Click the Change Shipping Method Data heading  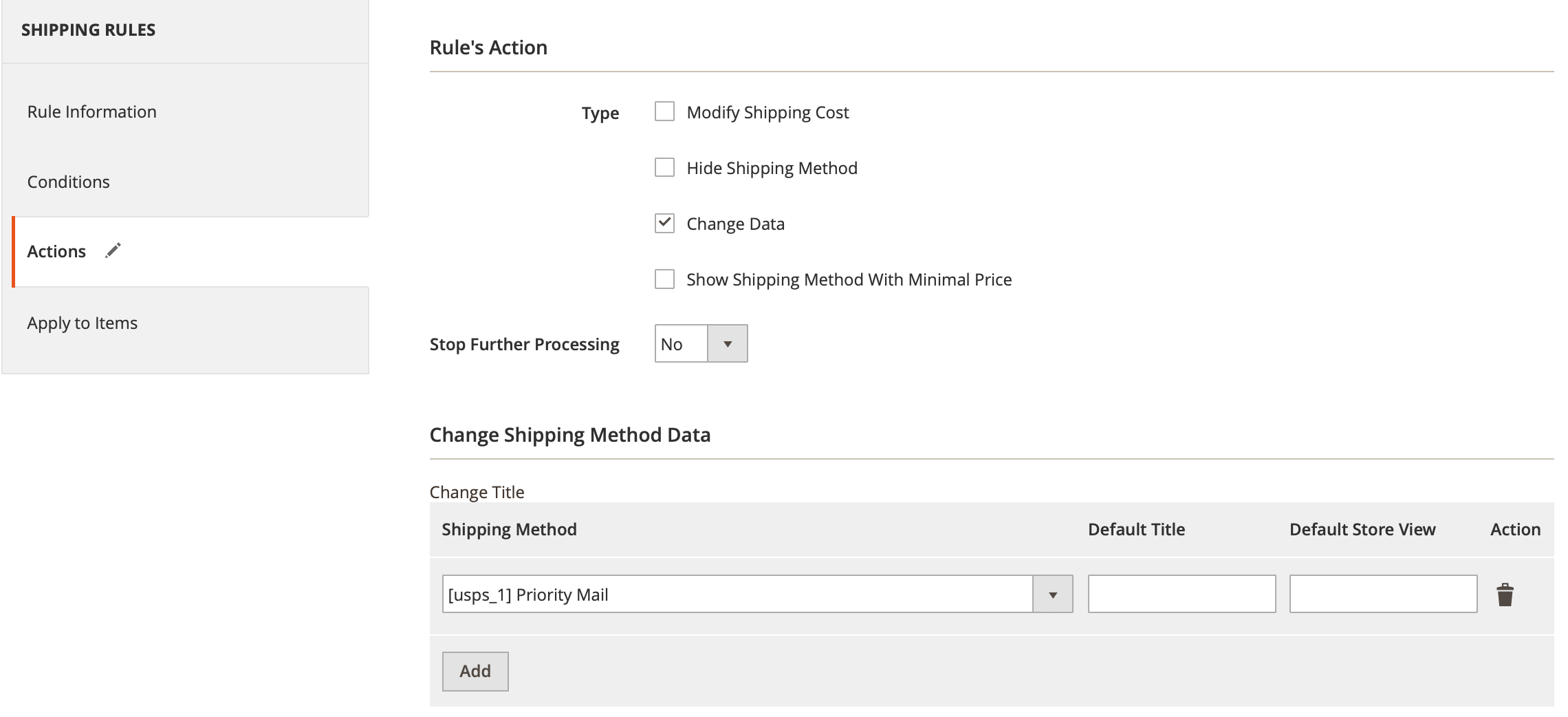[x=570, y=435]
